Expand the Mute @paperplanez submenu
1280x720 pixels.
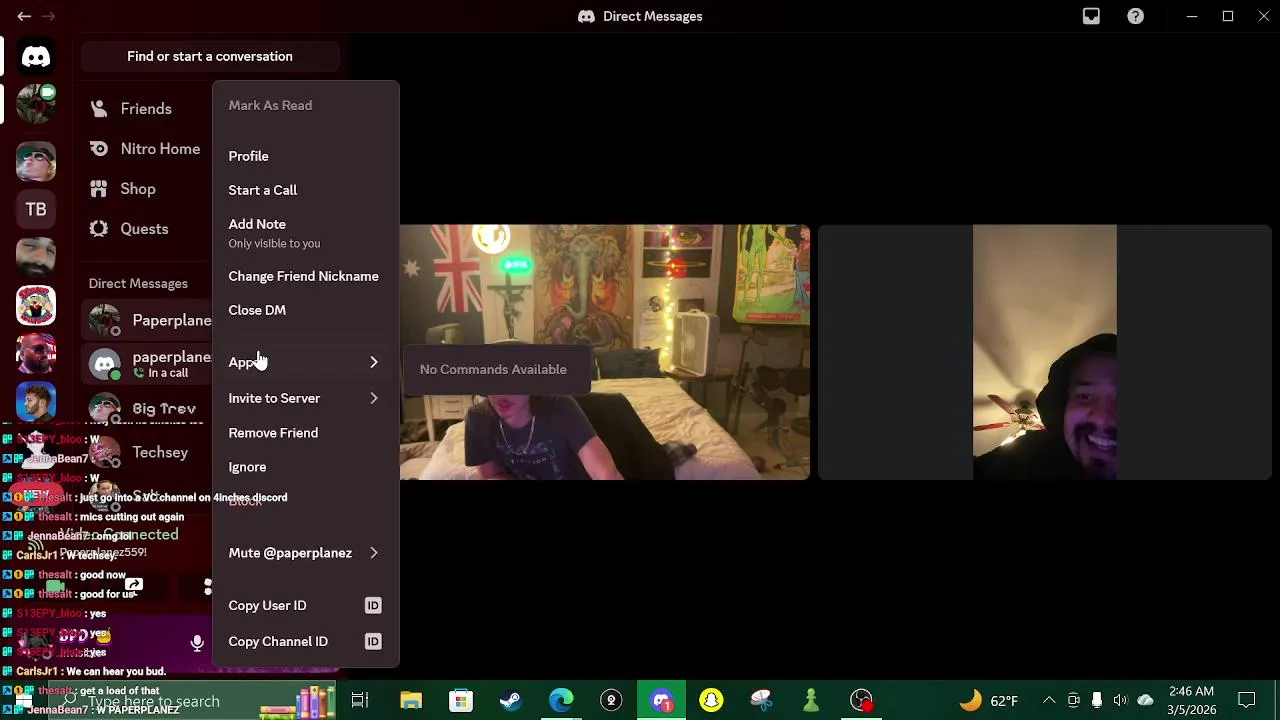click(x=305, y=553)
